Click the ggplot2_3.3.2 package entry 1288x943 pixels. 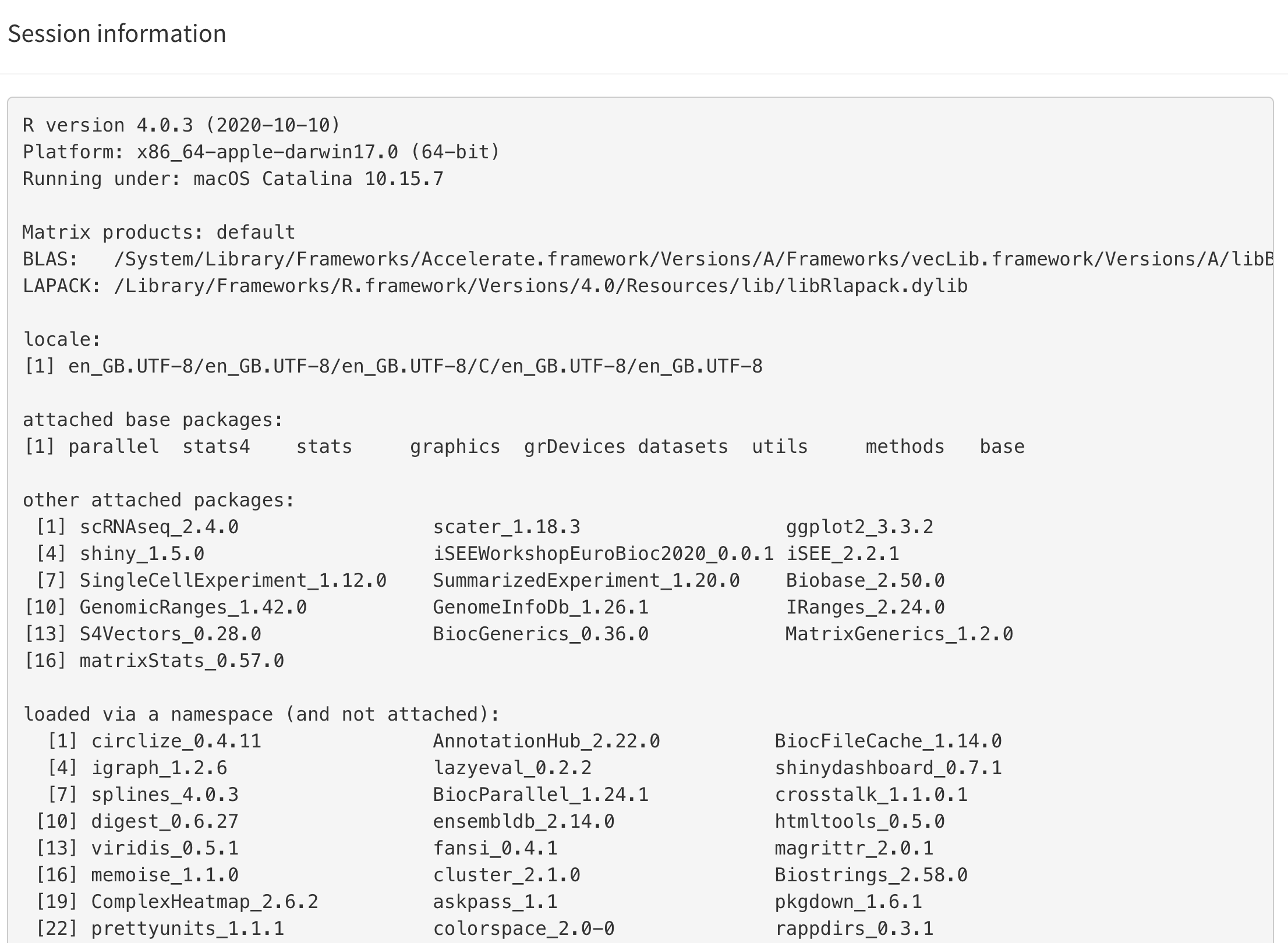[859, 527]
